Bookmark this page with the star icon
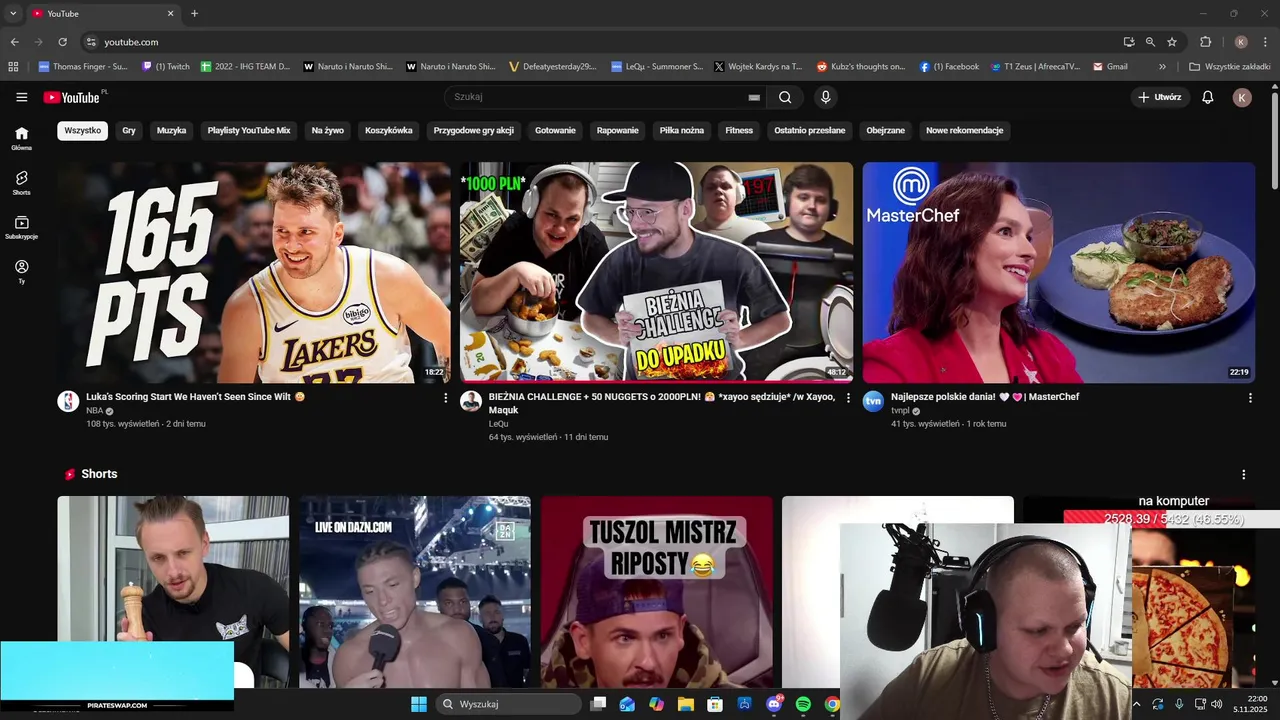 pyautogui.click(x=1172, y=42)
